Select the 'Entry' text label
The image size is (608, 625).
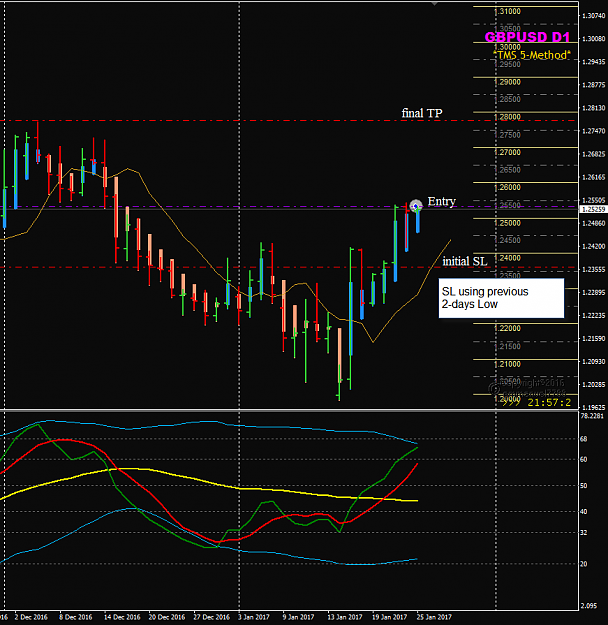pos(441,201)
